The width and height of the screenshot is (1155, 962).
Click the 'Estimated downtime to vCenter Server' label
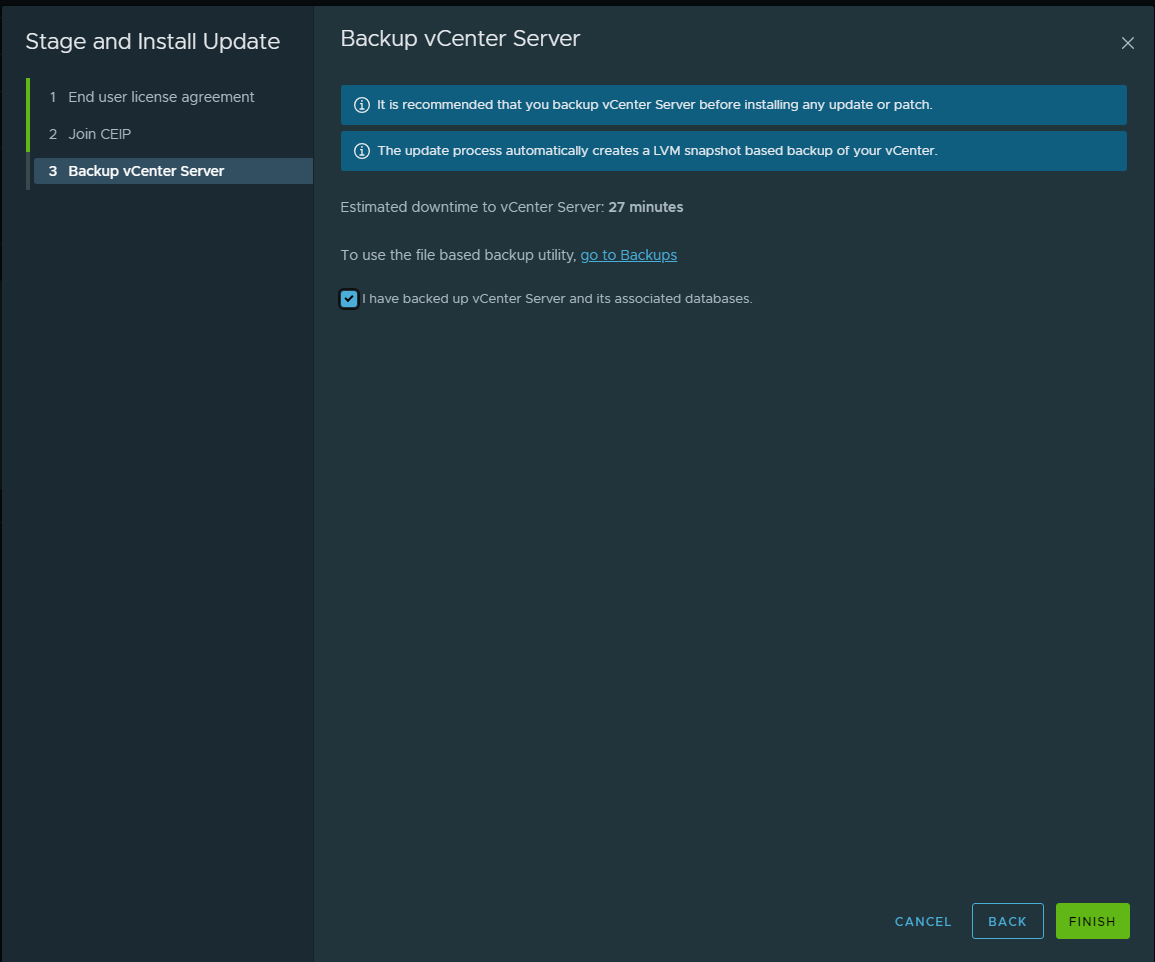pos(472,208)
